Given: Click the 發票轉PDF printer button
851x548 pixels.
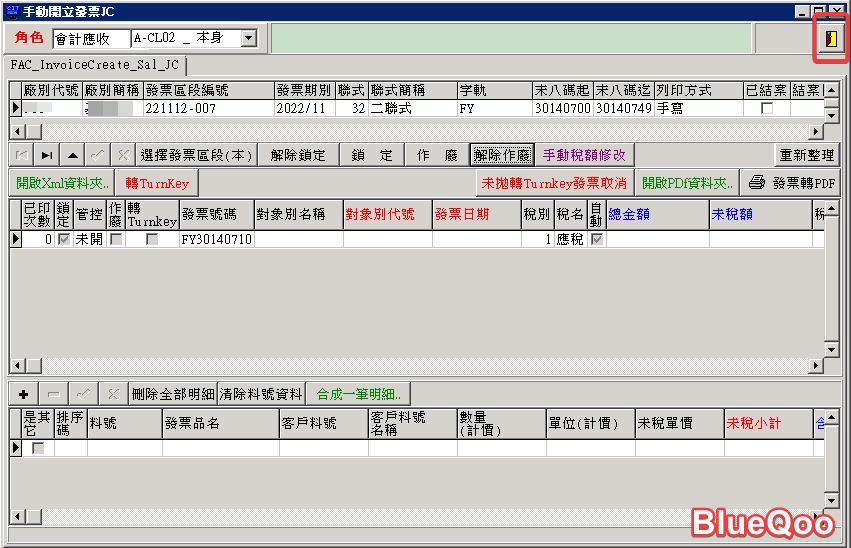Looking at the screenshot, I should [792, 183].
